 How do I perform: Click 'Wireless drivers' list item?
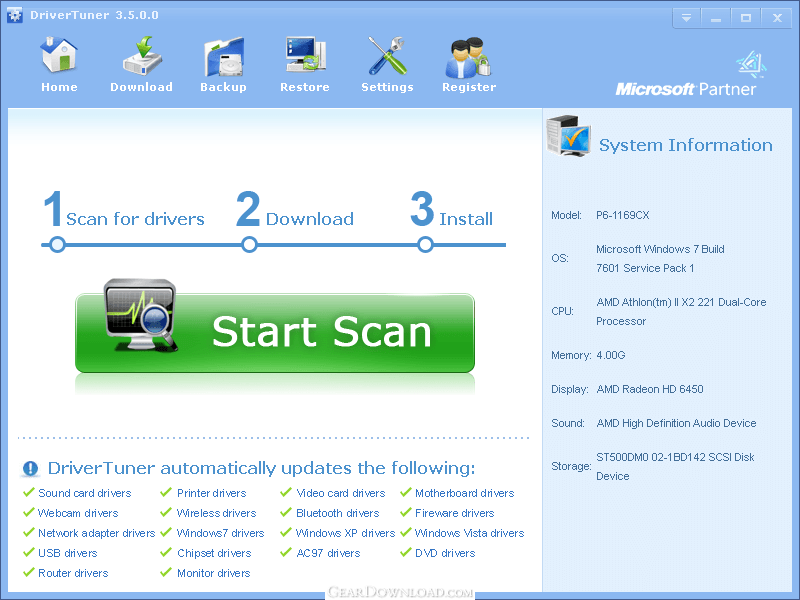pyautogui.click(x=216, y=513)
